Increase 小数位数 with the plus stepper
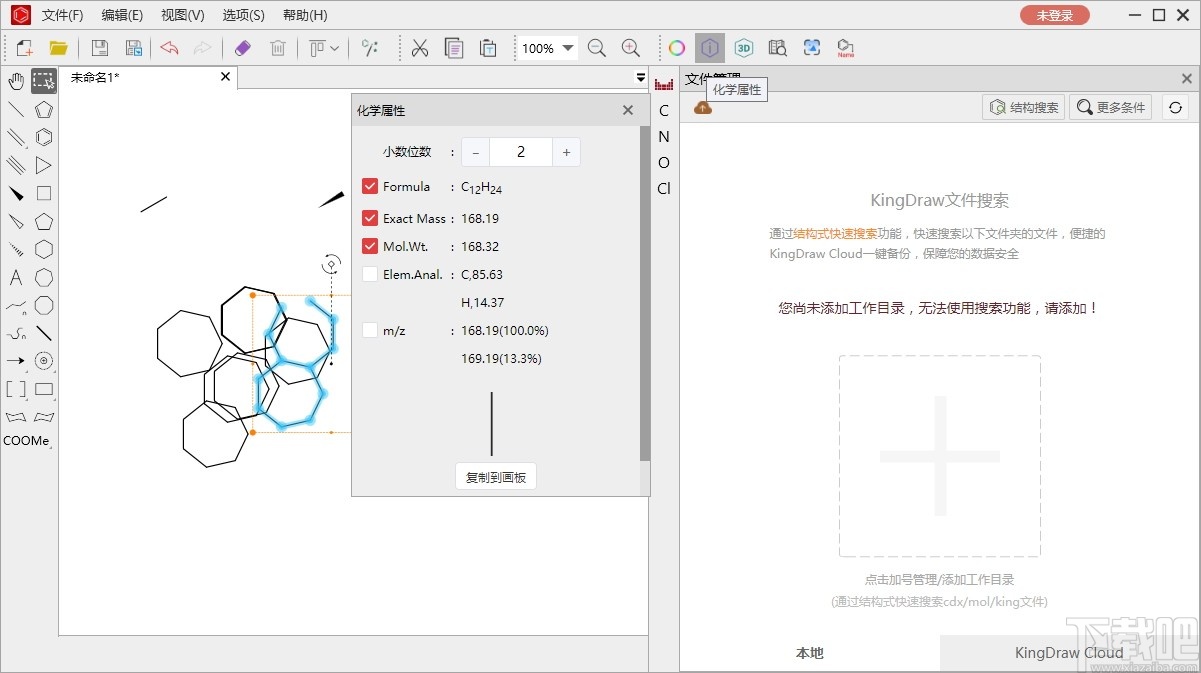The image size is (1201, 673). click(x=566, y=151)
